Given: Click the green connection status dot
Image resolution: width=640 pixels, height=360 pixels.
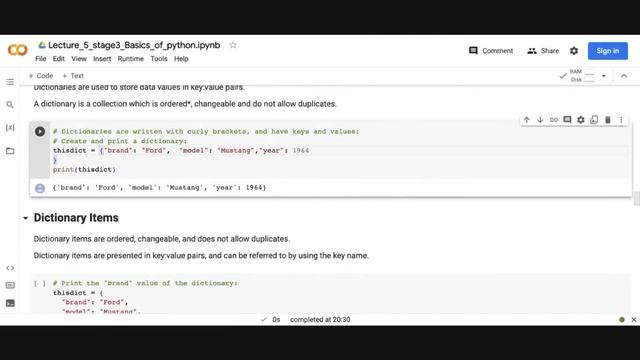Looking at the screenshot, I should tap(622, 320).
